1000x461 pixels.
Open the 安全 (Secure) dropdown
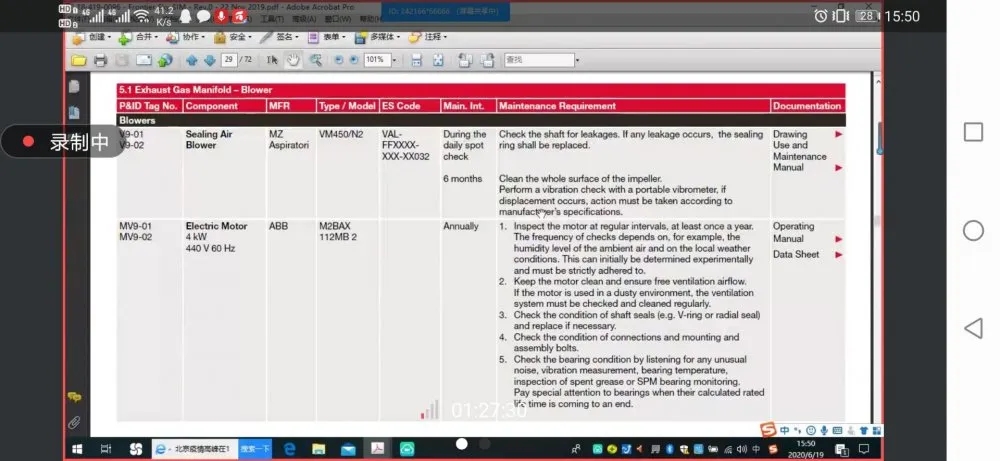(233, 37)
